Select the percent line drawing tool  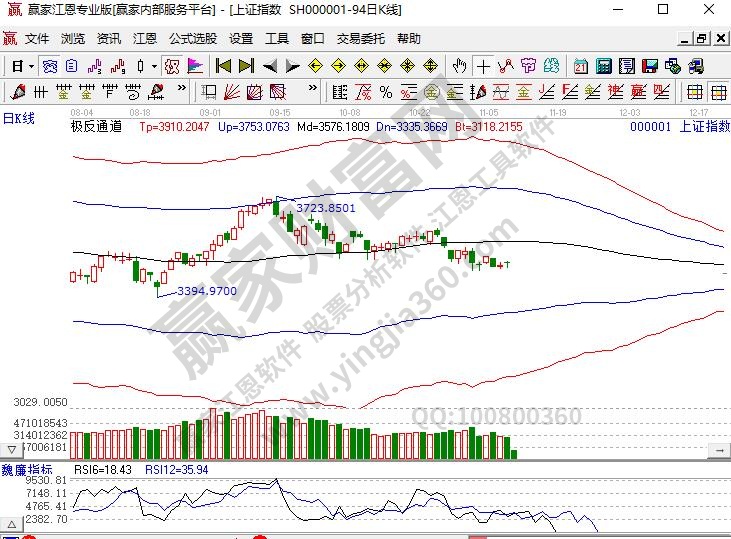pos(385,92)
